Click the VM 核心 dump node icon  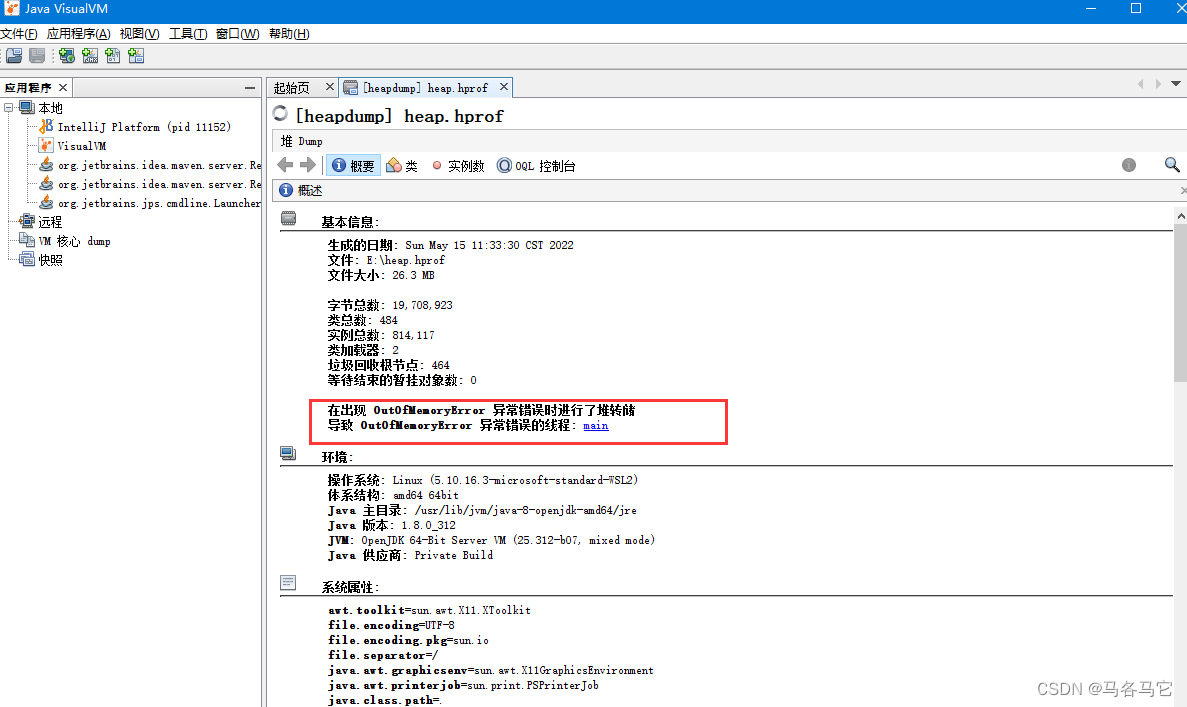tap(27, 240)
